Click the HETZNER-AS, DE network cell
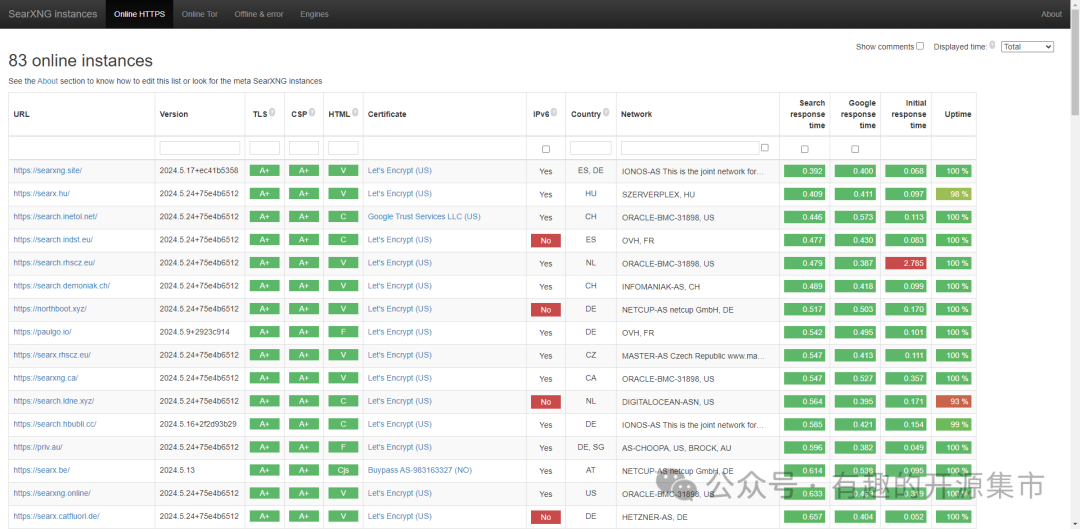 (654, 517)
